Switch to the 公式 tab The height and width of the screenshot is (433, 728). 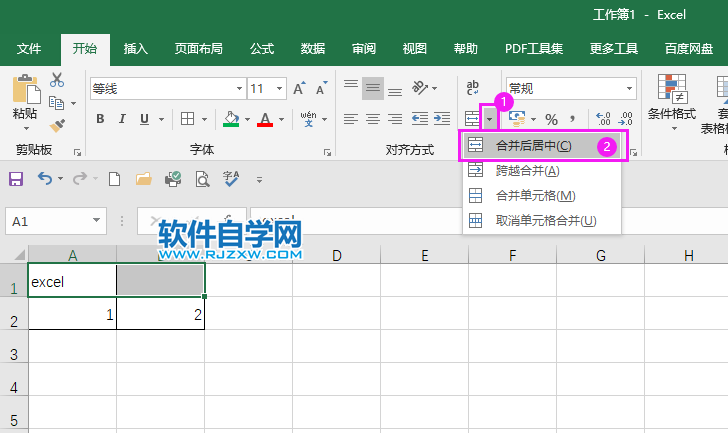[262, 49]
